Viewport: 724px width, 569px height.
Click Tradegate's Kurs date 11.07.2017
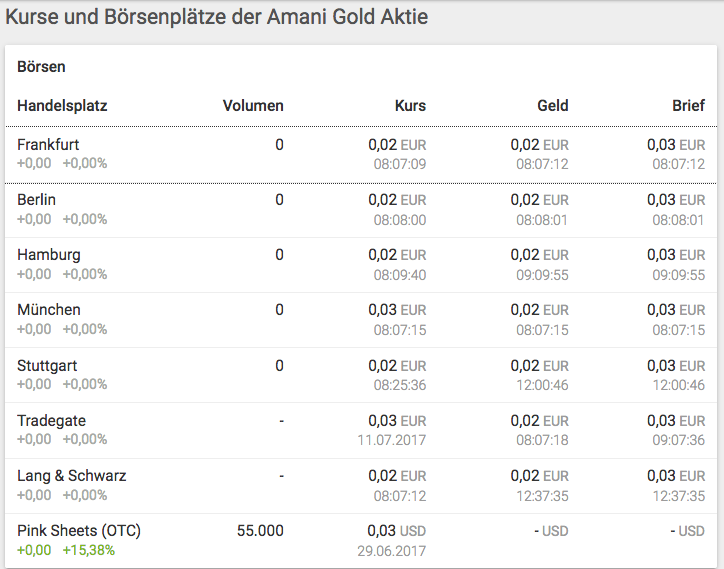(391, 440)
